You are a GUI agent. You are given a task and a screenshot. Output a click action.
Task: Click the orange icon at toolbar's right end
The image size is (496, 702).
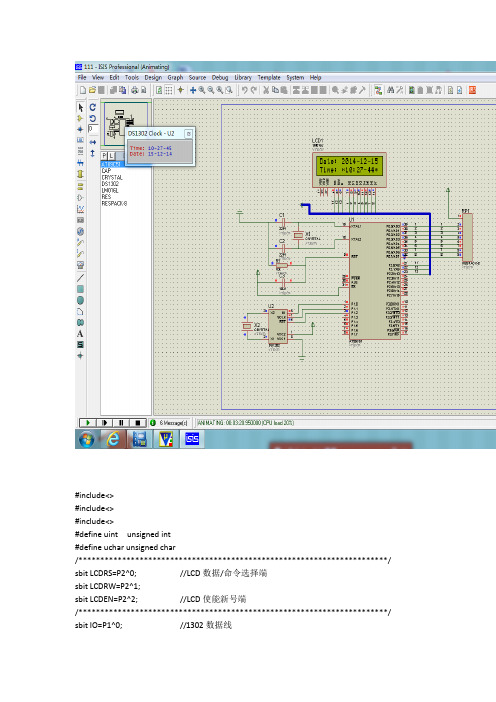point(472,90)
